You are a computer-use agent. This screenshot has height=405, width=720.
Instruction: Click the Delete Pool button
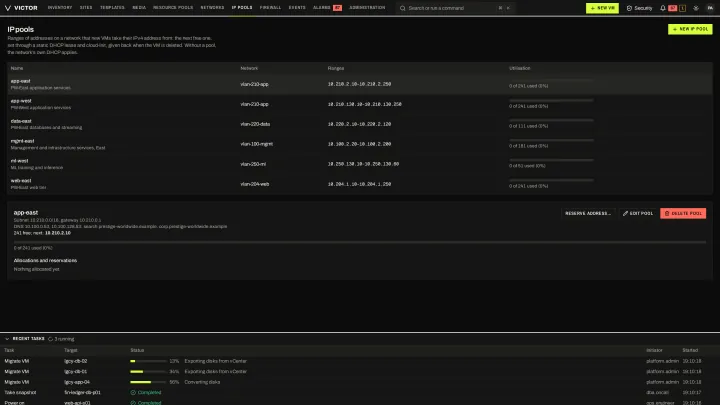[x=683, y=214]
